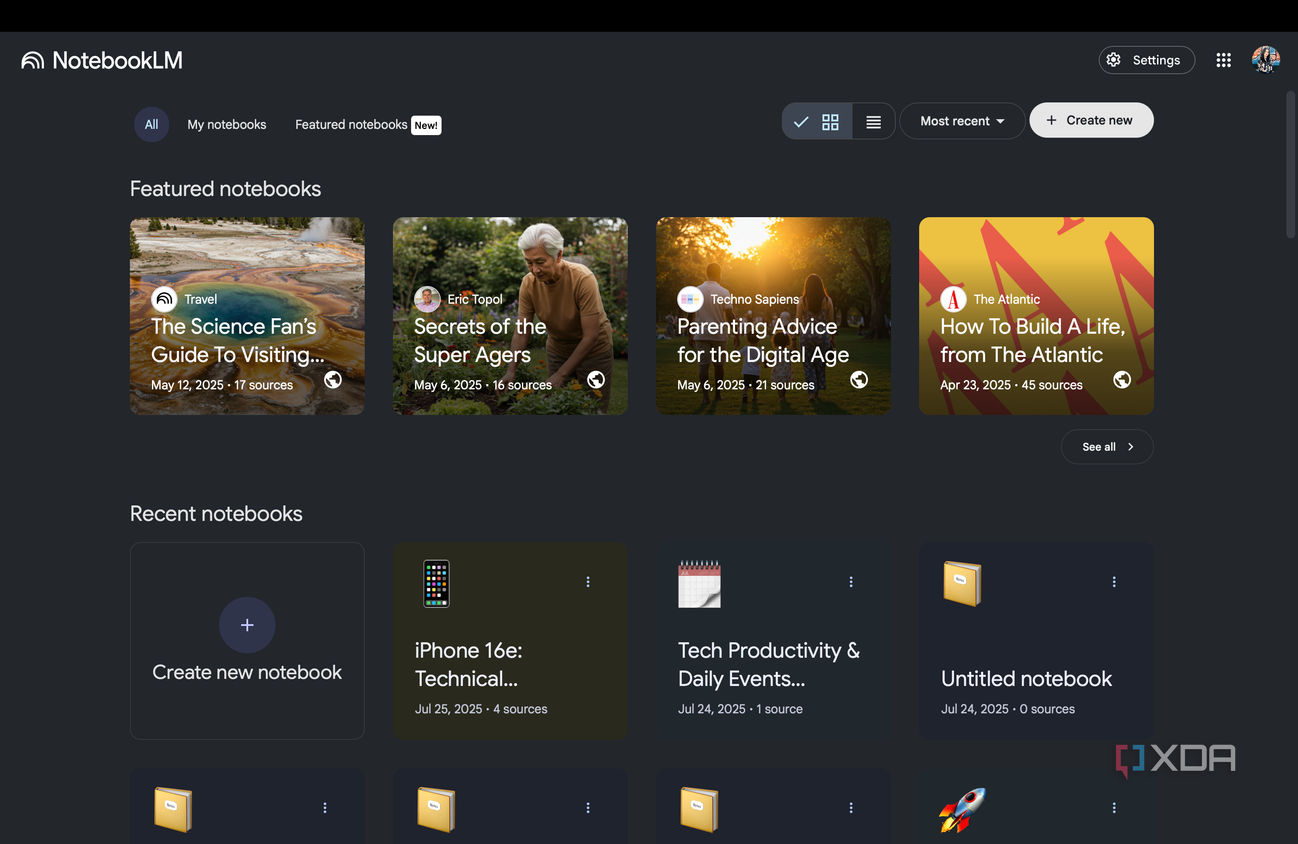The width and height of the screenshot is (1298, 844).
Task: Click the rocket emoji notebook icon
Action: coord(962,810)
